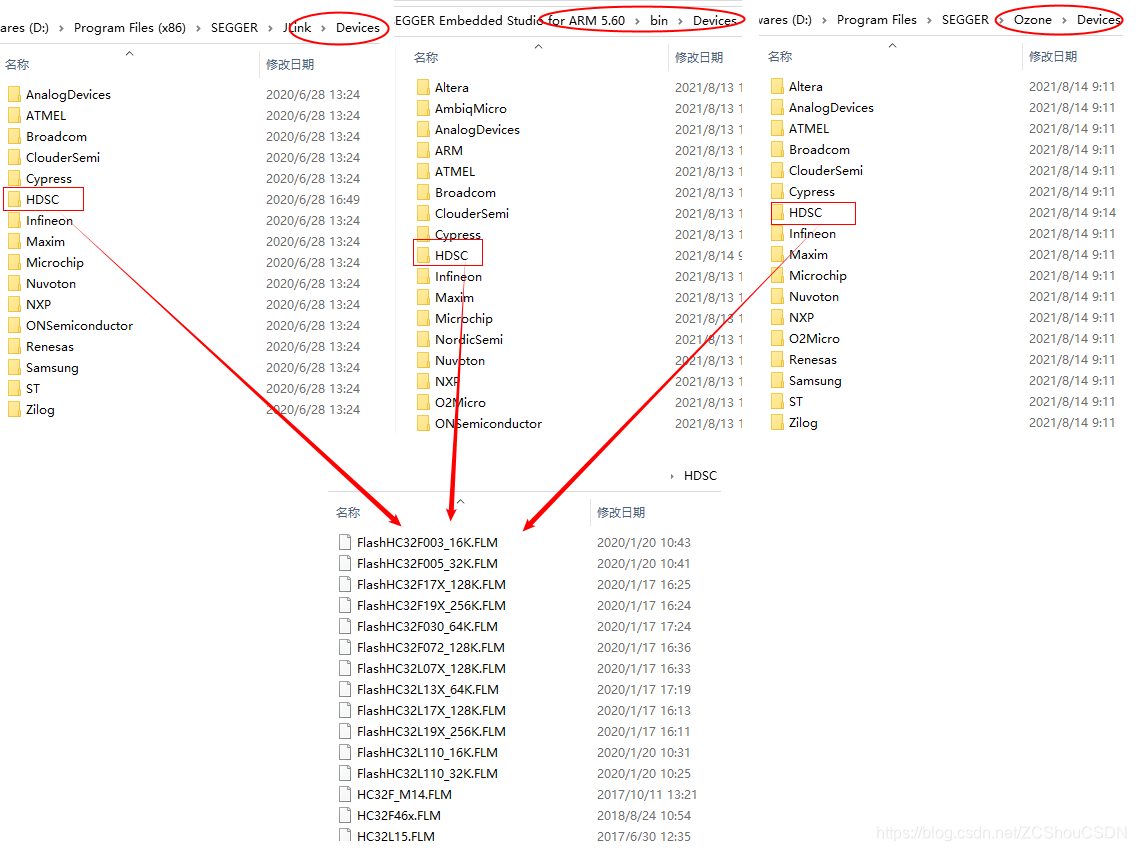The height and width of the screenshot is (851, 1136).
Task: Open AnalogDevices folder icon in JLink Devices window
Action: 14,94
